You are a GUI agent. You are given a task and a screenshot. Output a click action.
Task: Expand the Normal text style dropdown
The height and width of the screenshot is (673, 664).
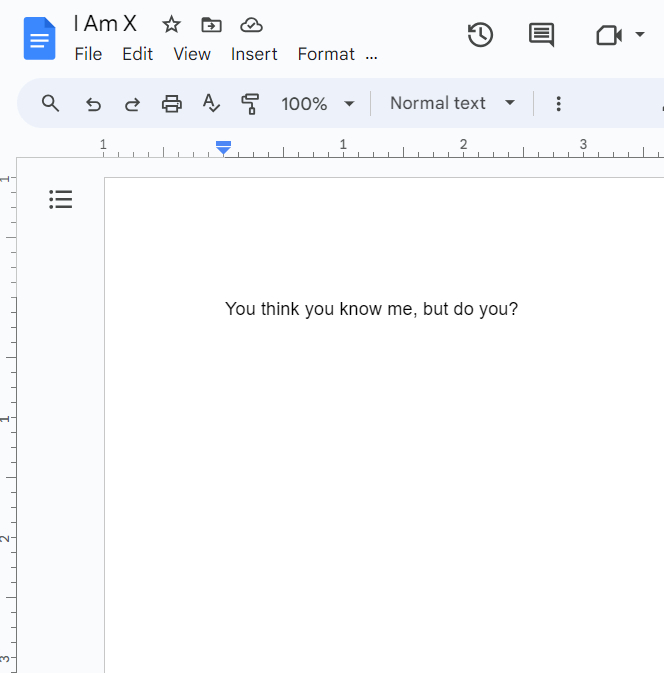[x=452, y=103]
